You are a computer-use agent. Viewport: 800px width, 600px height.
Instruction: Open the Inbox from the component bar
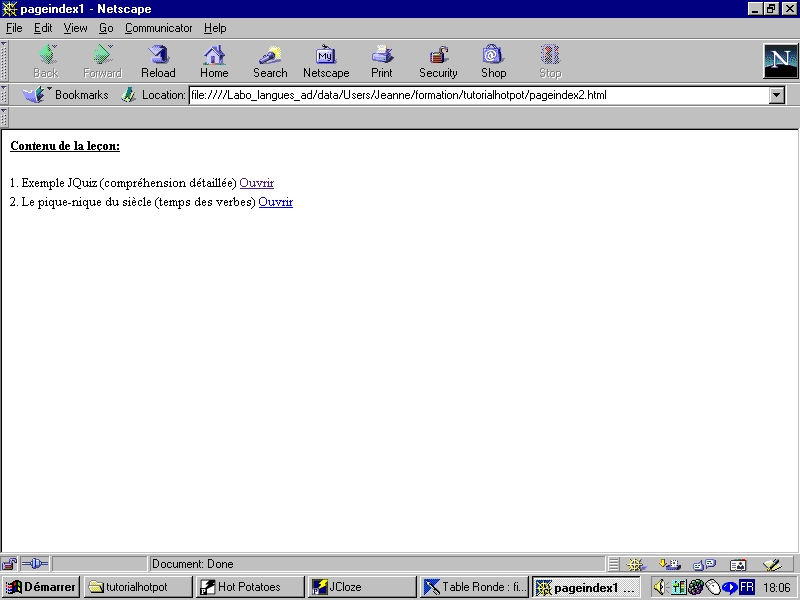click(x=669, y=564)
